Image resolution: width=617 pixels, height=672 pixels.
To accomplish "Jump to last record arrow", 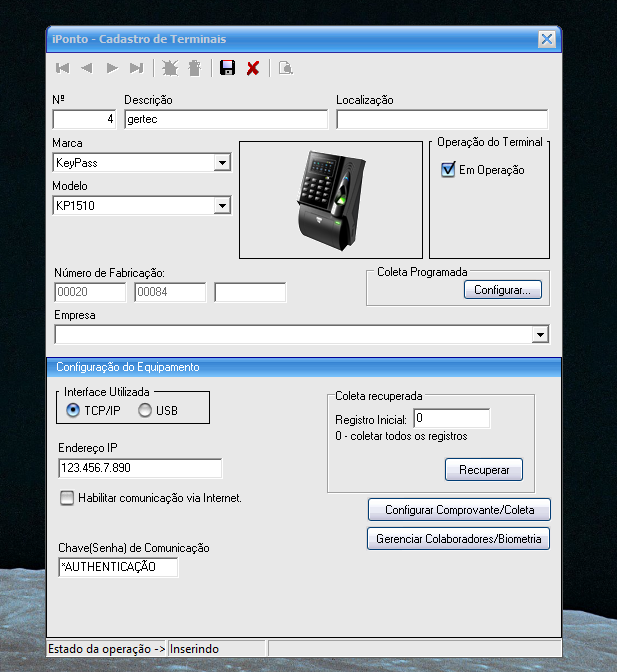I will [136, 68].
